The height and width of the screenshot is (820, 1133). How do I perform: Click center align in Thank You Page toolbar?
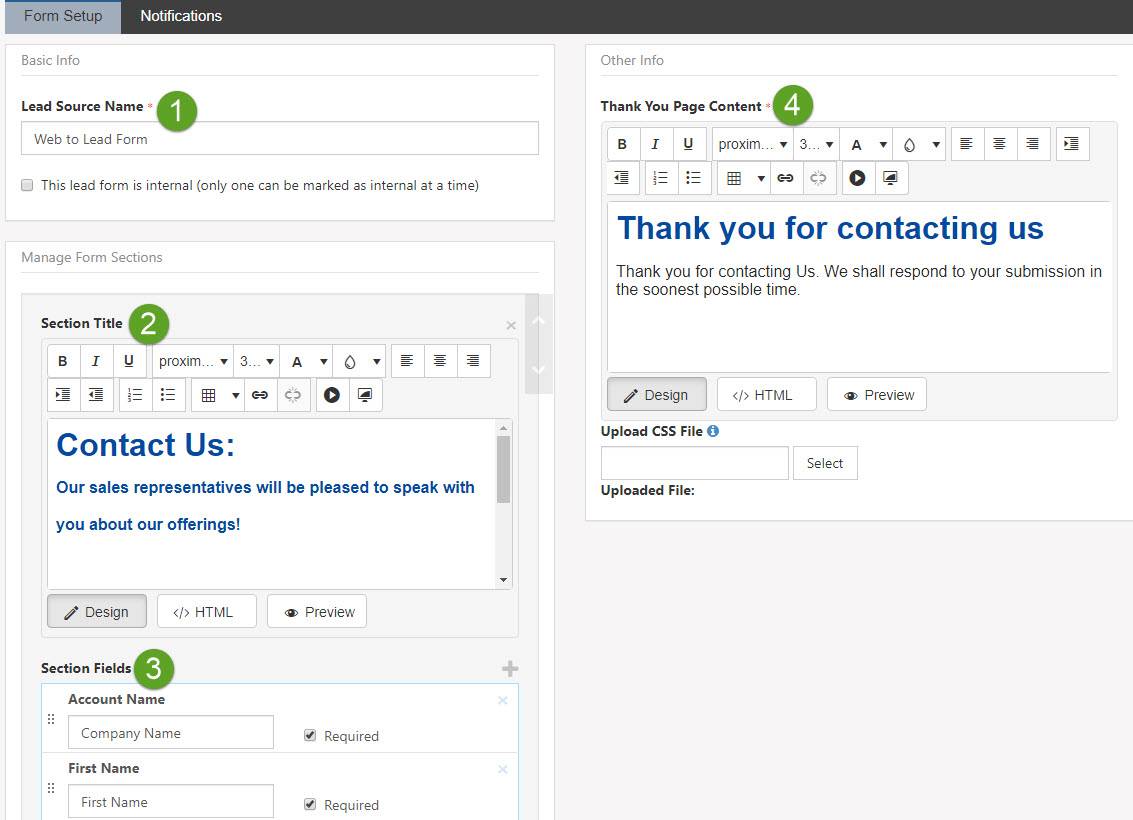pos(999,144)
